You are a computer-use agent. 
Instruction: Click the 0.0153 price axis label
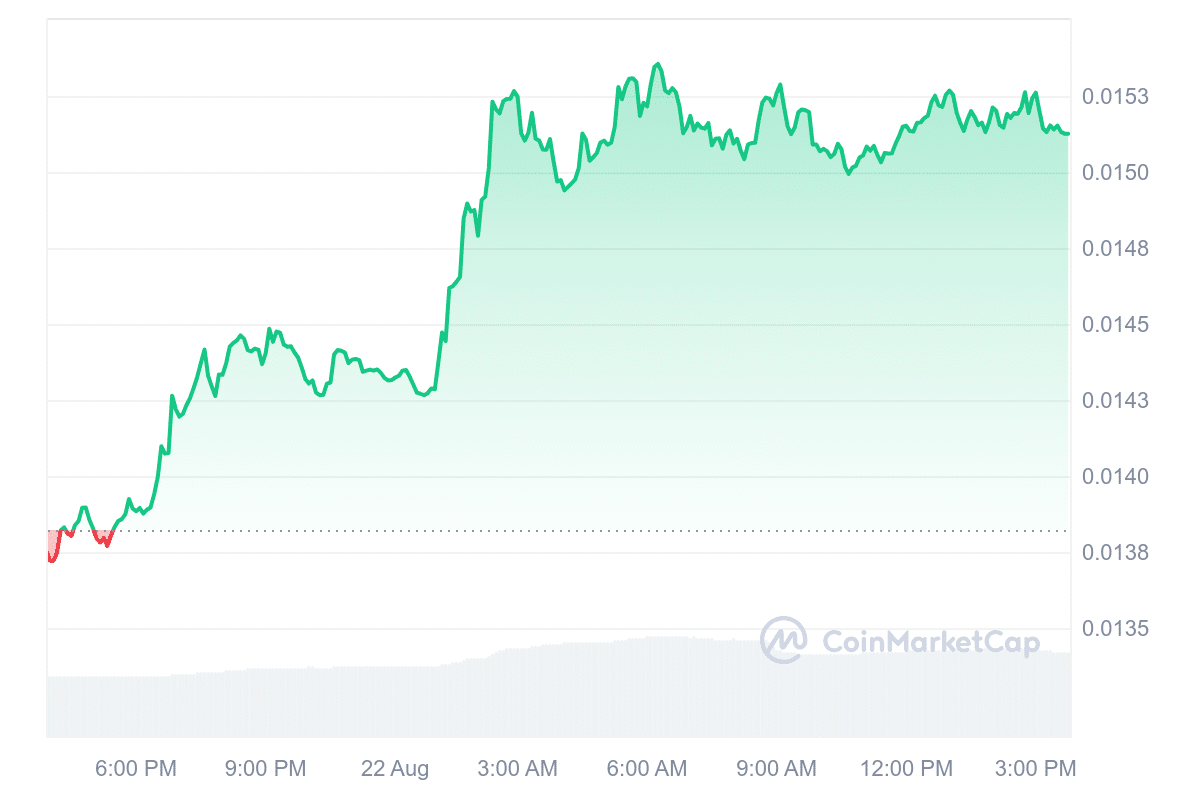click(x=1116, y=97)
